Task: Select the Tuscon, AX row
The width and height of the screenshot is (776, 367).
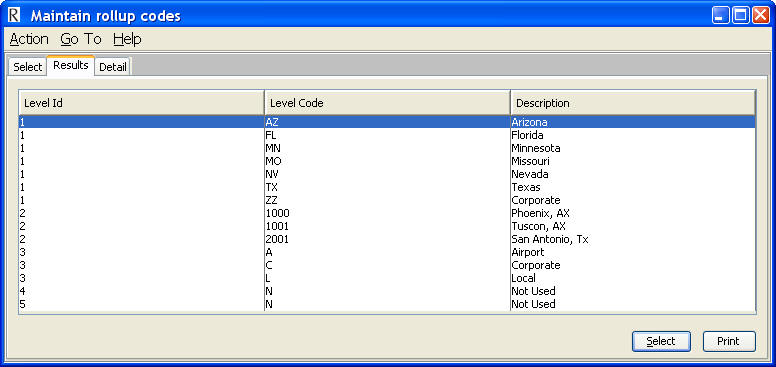Action: pyautogui.click(x=387, y=226)
